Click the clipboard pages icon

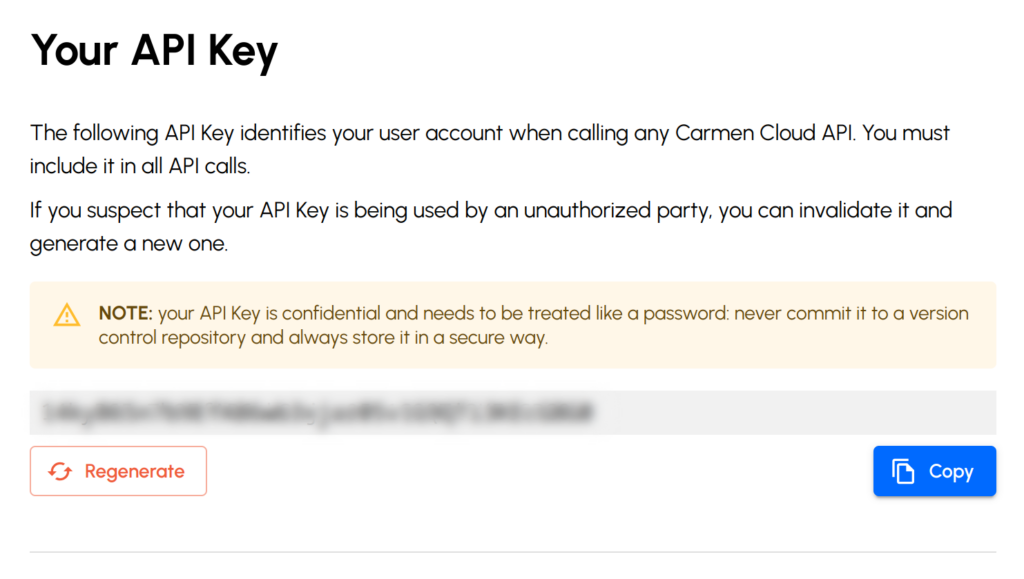click(x=903, y=471)
